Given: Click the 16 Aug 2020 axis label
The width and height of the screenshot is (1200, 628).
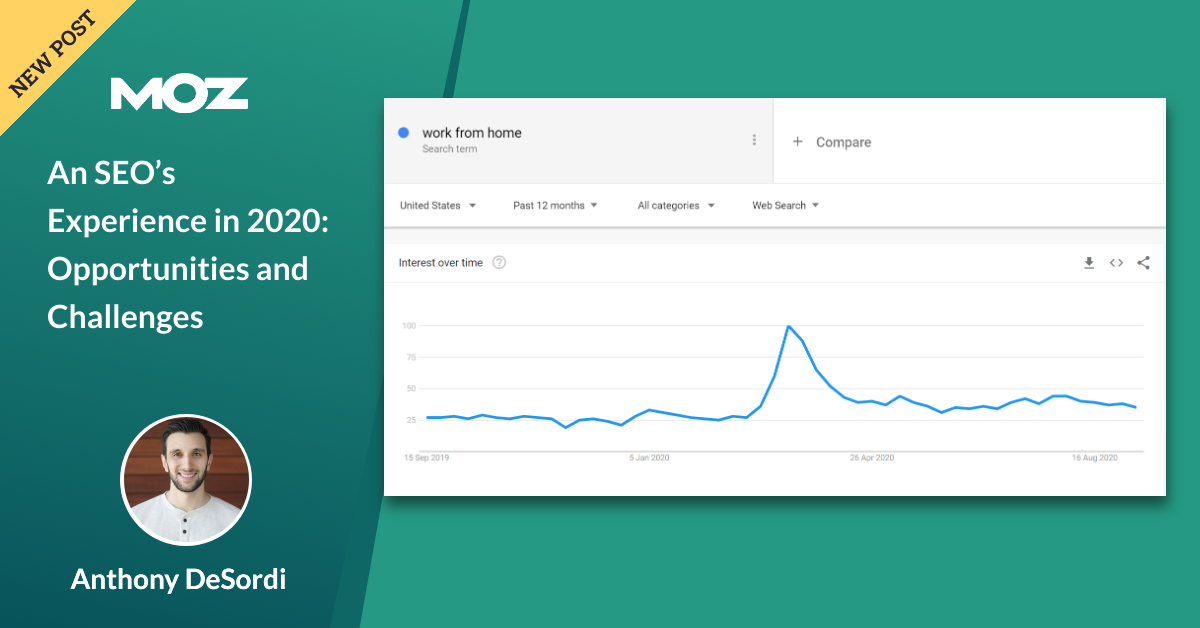Looking at the screenshot, I should (x=1095, y=457).
